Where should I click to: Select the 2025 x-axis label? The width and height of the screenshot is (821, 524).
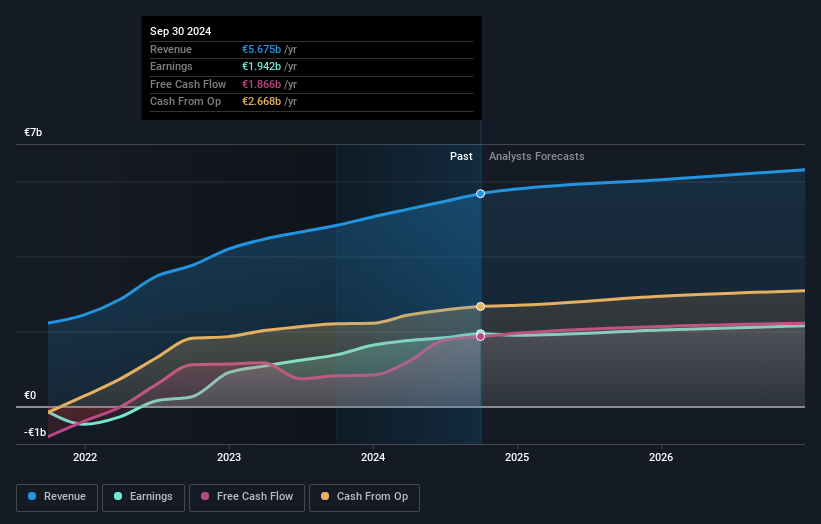click(517, 457)
